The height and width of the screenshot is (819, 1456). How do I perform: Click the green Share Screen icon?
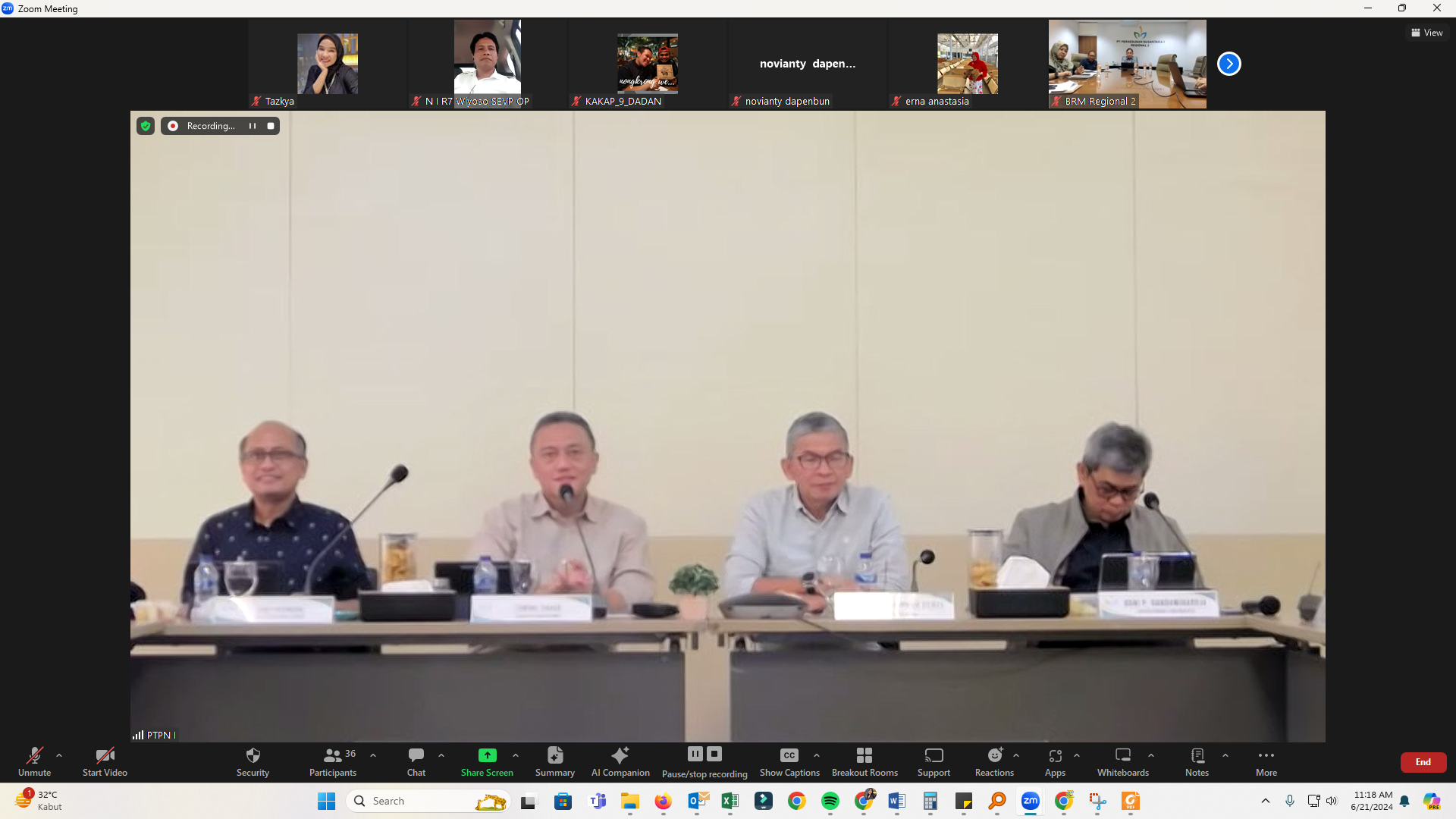(487, 755)
